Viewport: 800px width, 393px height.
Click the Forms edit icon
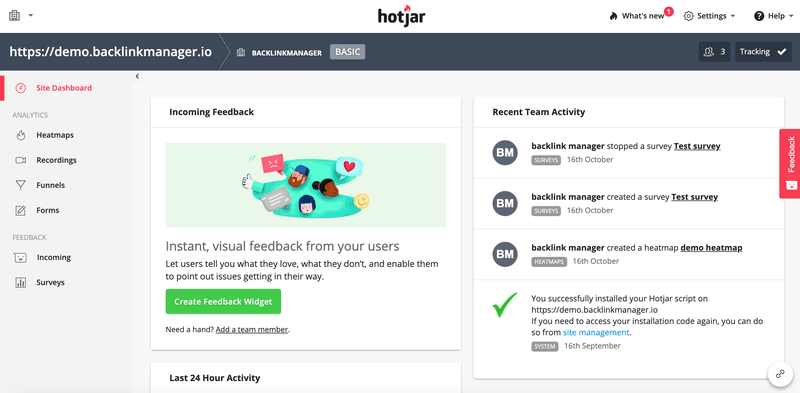tap(20, 210)
